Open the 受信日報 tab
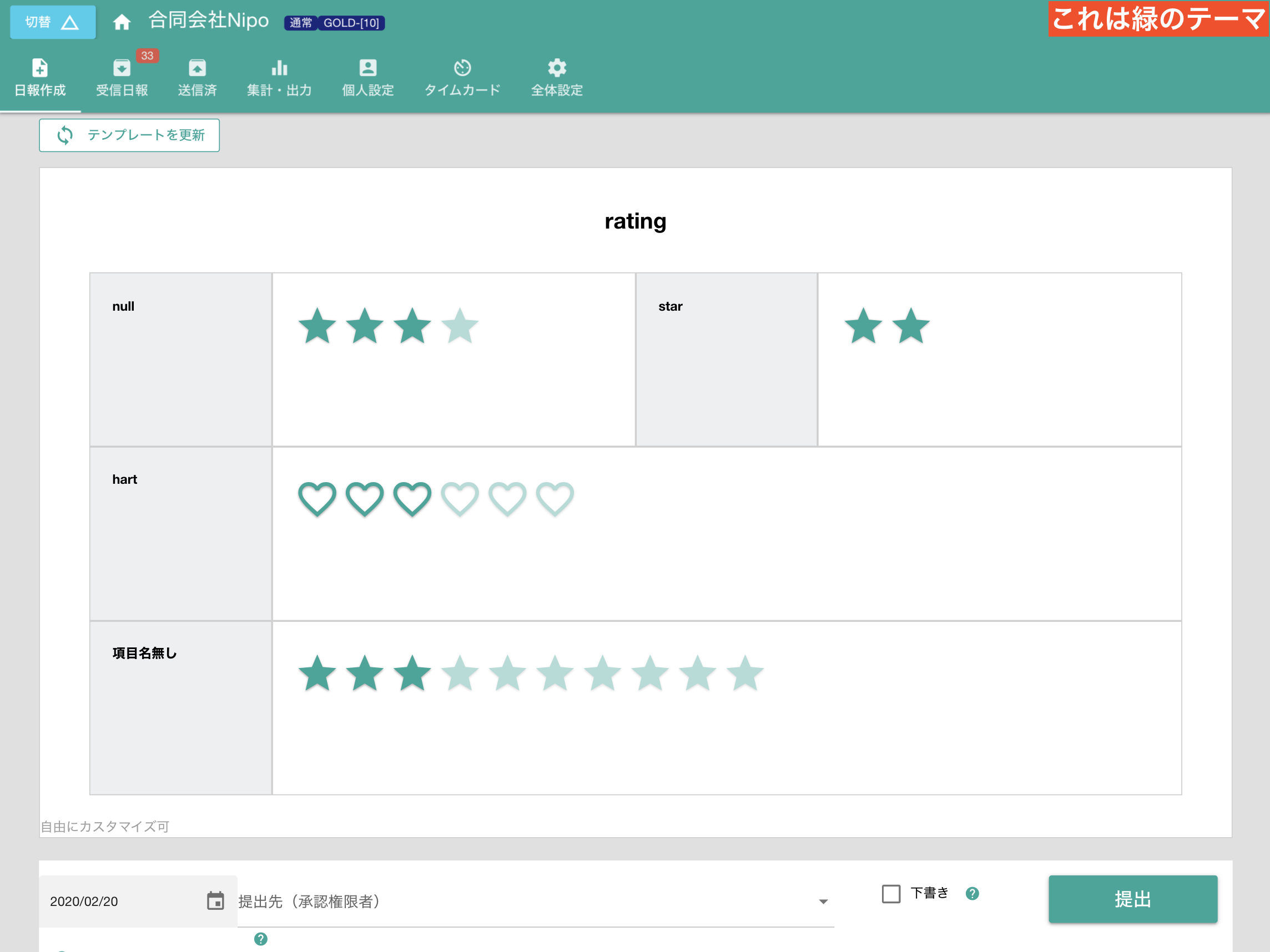Image resolution: width=1270 pixels, height=952 pixels. pyautogui.click(x=122, y=79)
